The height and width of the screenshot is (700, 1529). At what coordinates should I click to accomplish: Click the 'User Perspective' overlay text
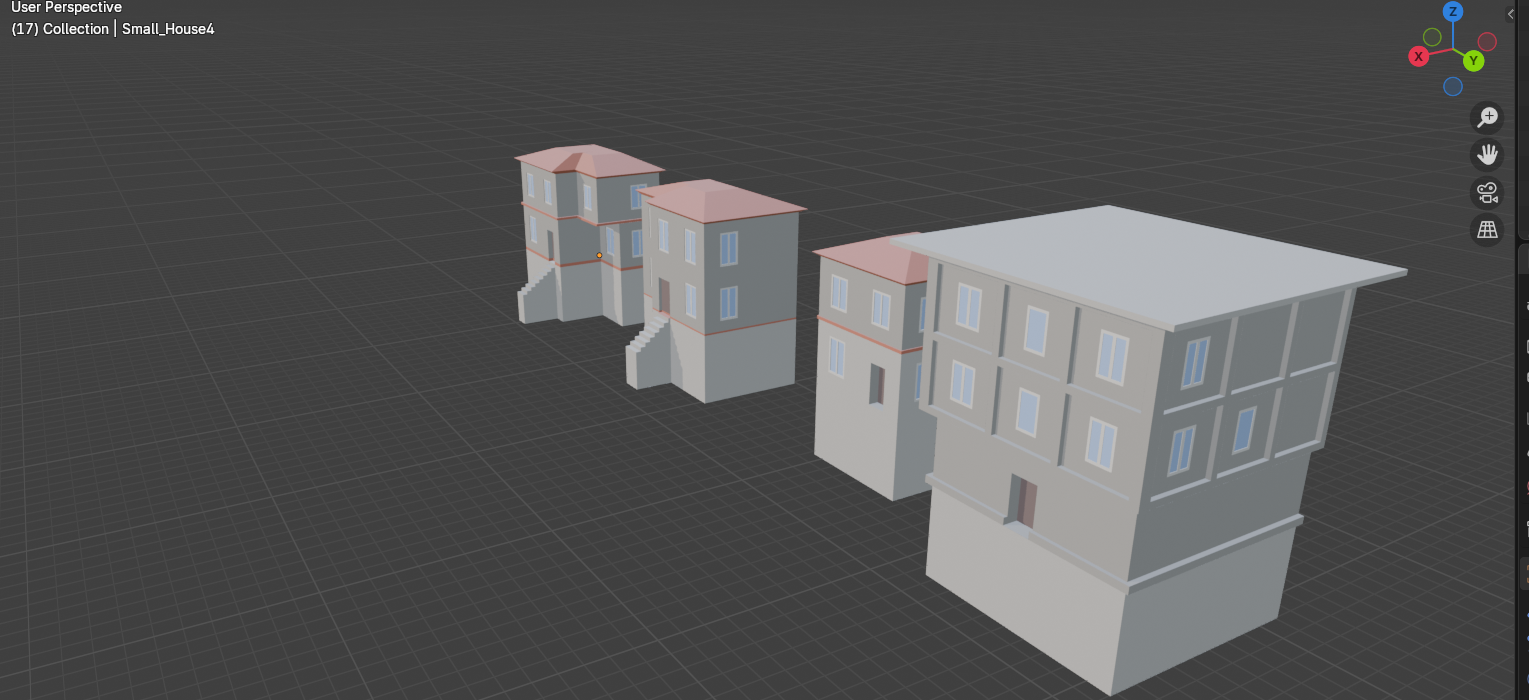pyautogui.click(x=66, y=8)
